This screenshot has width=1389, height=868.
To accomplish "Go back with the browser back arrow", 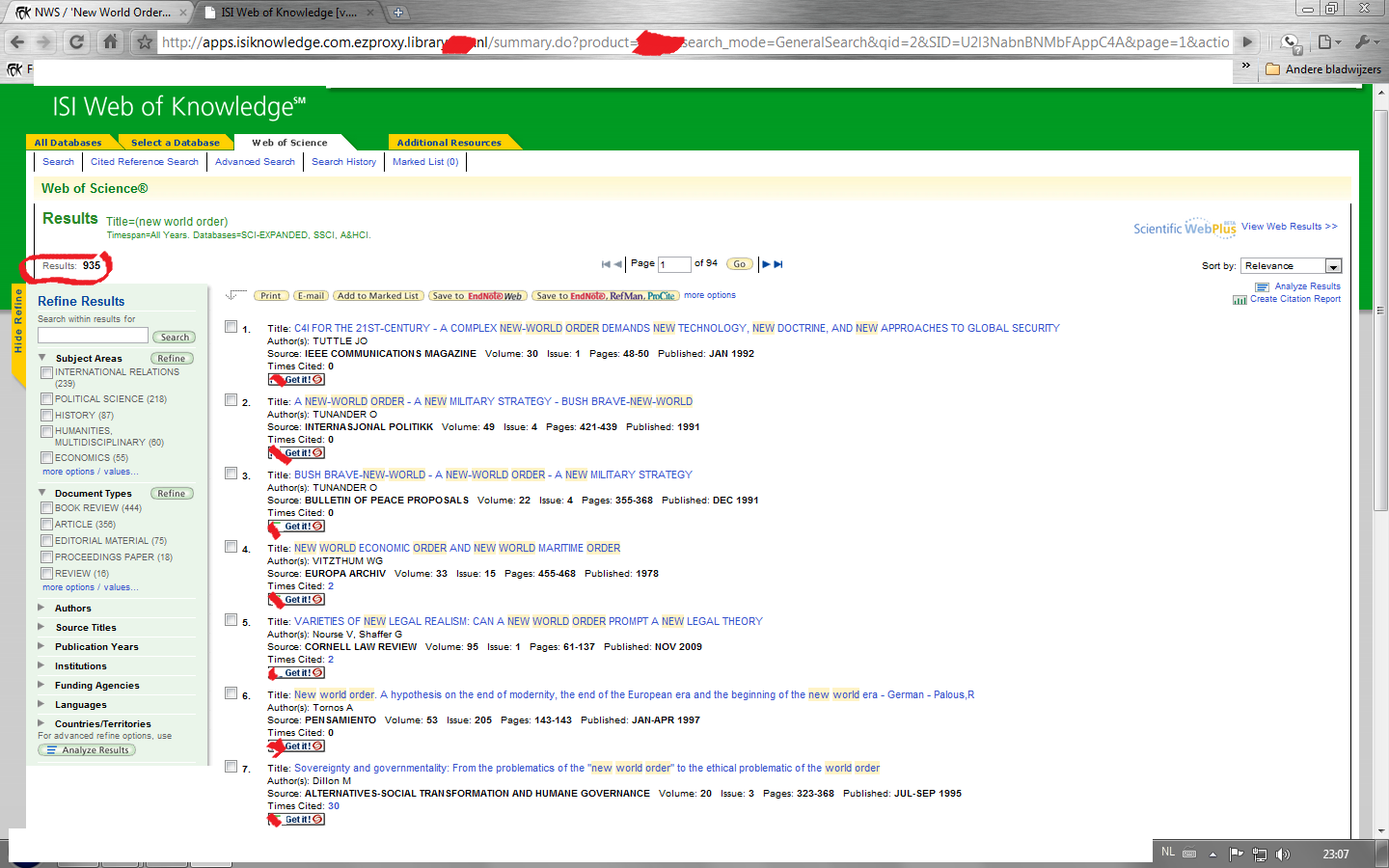I will click(16, 42).
